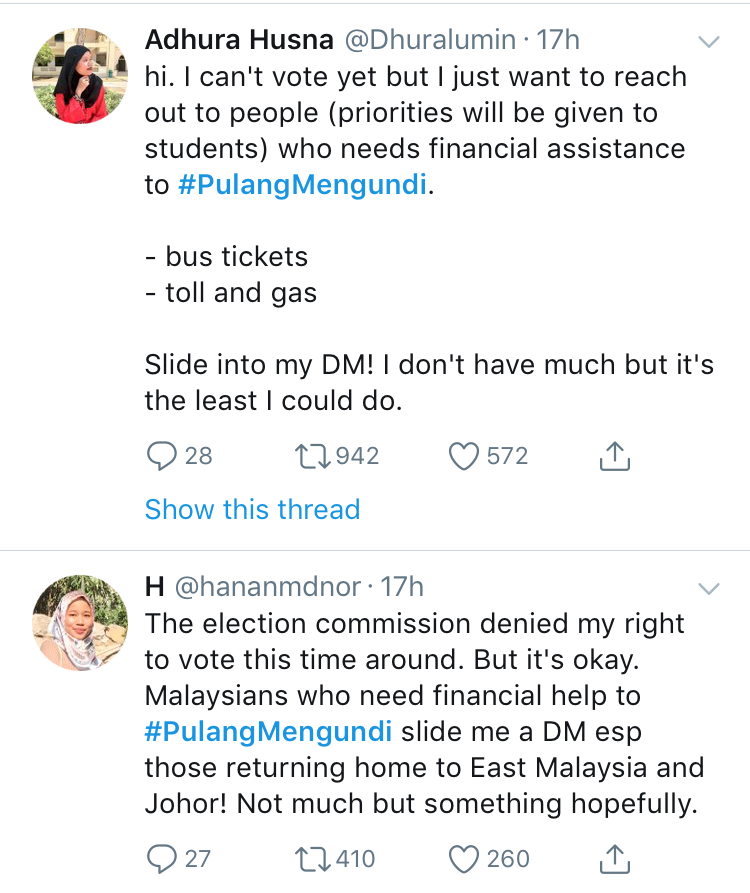750x893 pixels.
Task: Retweet the tweet with 410 retweets
Action: click(x=312, y=859)
